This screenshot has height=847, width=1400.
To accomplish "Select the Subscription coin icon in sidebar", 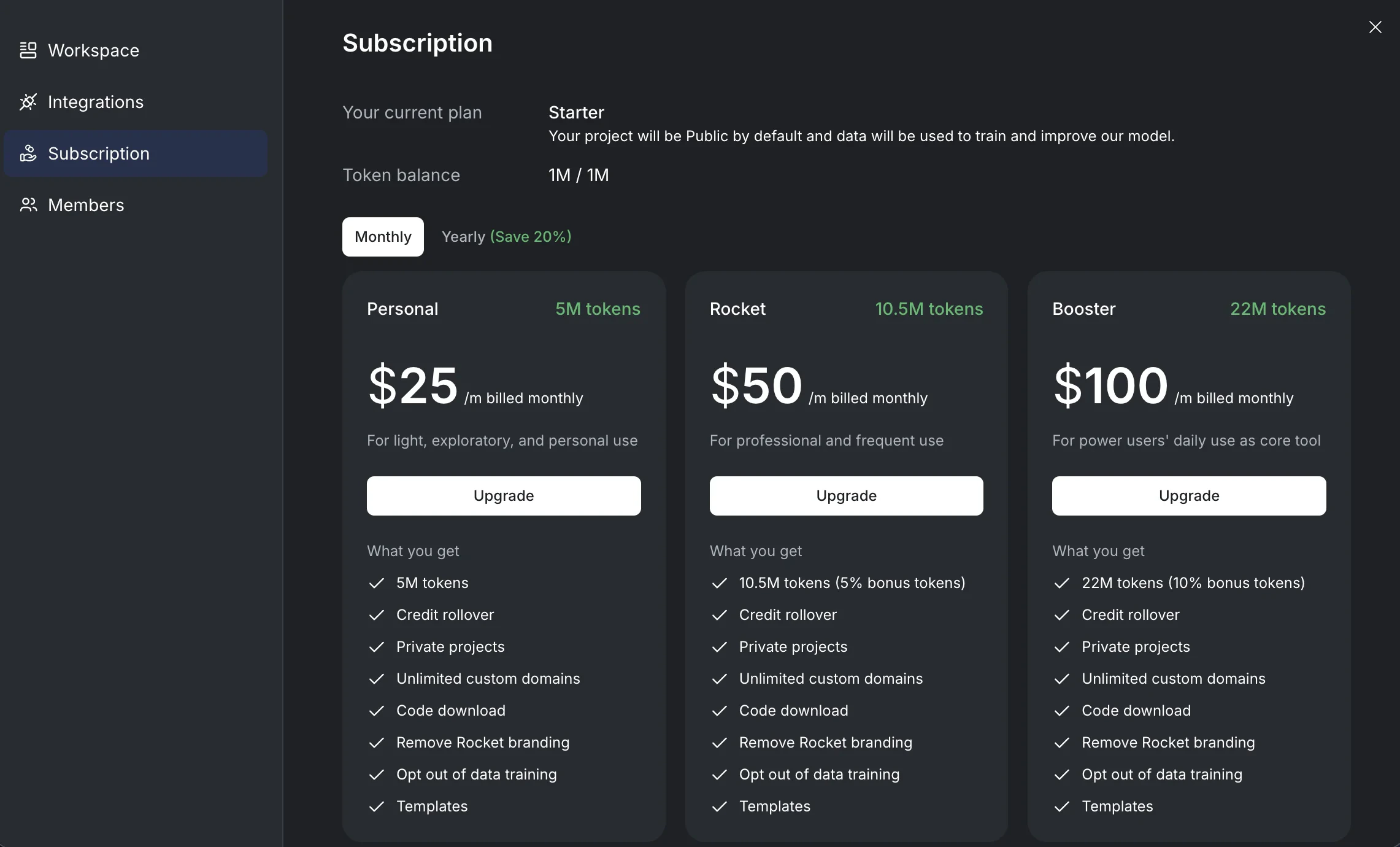I will [x=28, y=153].
